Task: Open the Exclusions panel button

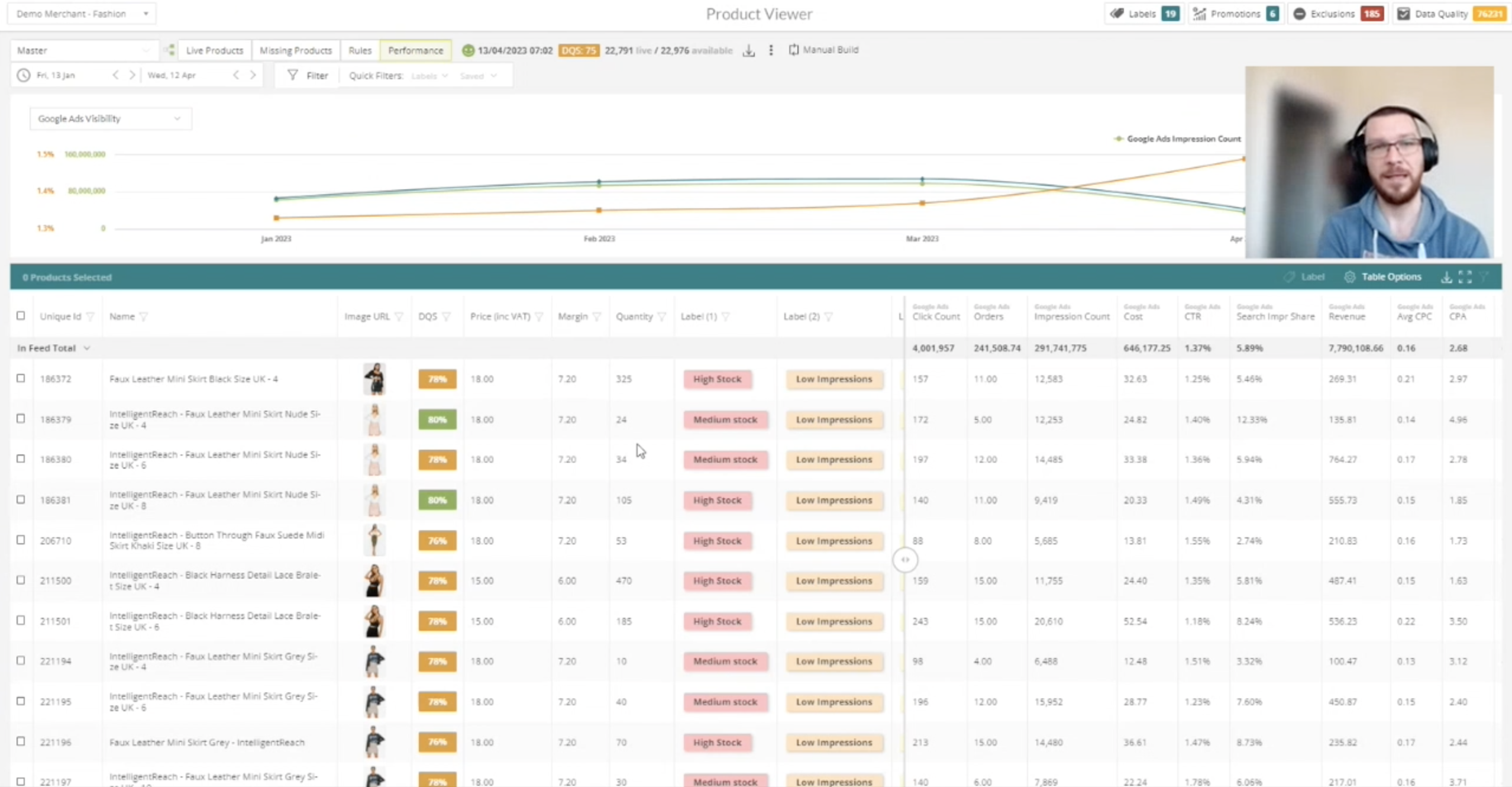Action: point(1337,14)
